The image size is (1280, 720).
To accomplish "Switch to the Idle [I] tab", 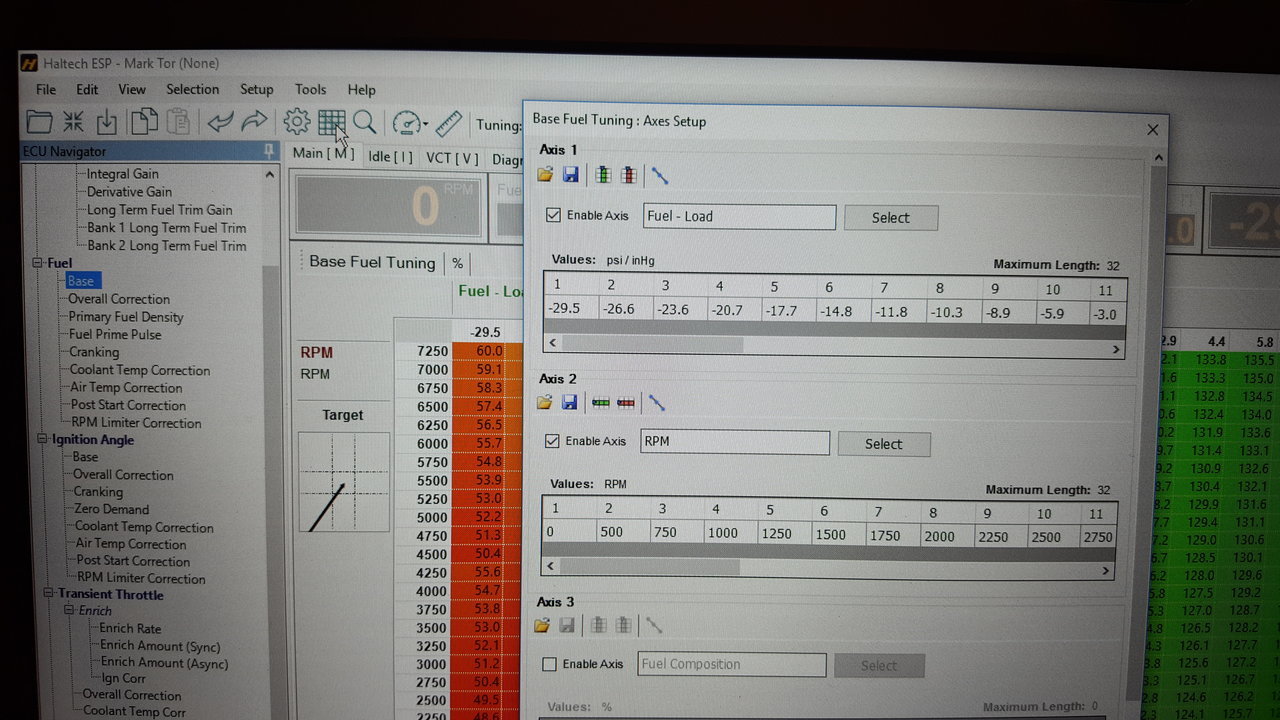I will tap(390, 156).
